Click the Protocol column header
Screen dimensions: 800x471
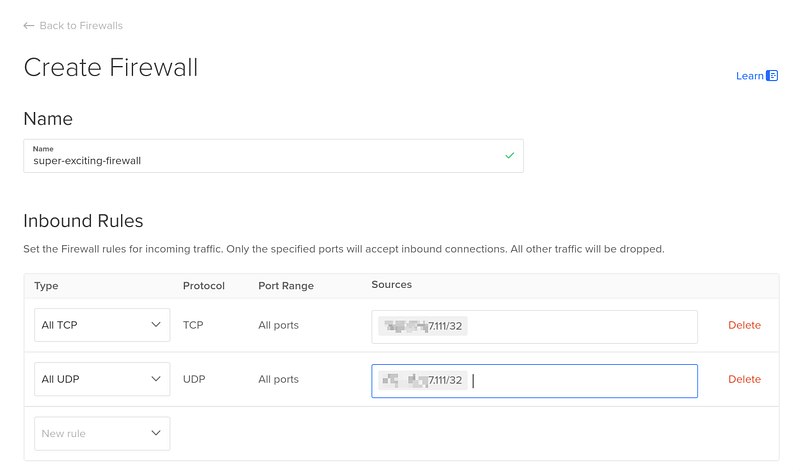tap(203, 286)
